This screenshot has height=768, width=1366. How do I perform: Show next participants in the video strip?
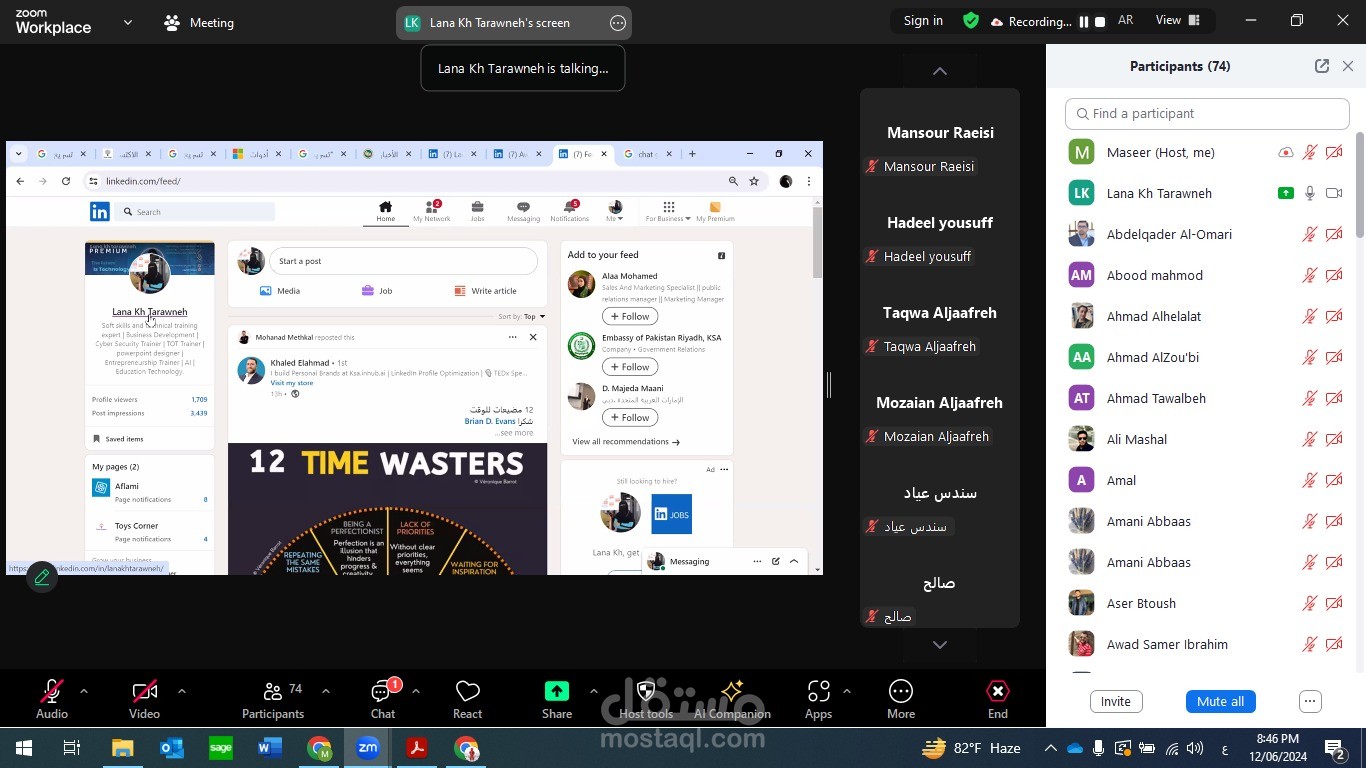(x=940, y=645)
